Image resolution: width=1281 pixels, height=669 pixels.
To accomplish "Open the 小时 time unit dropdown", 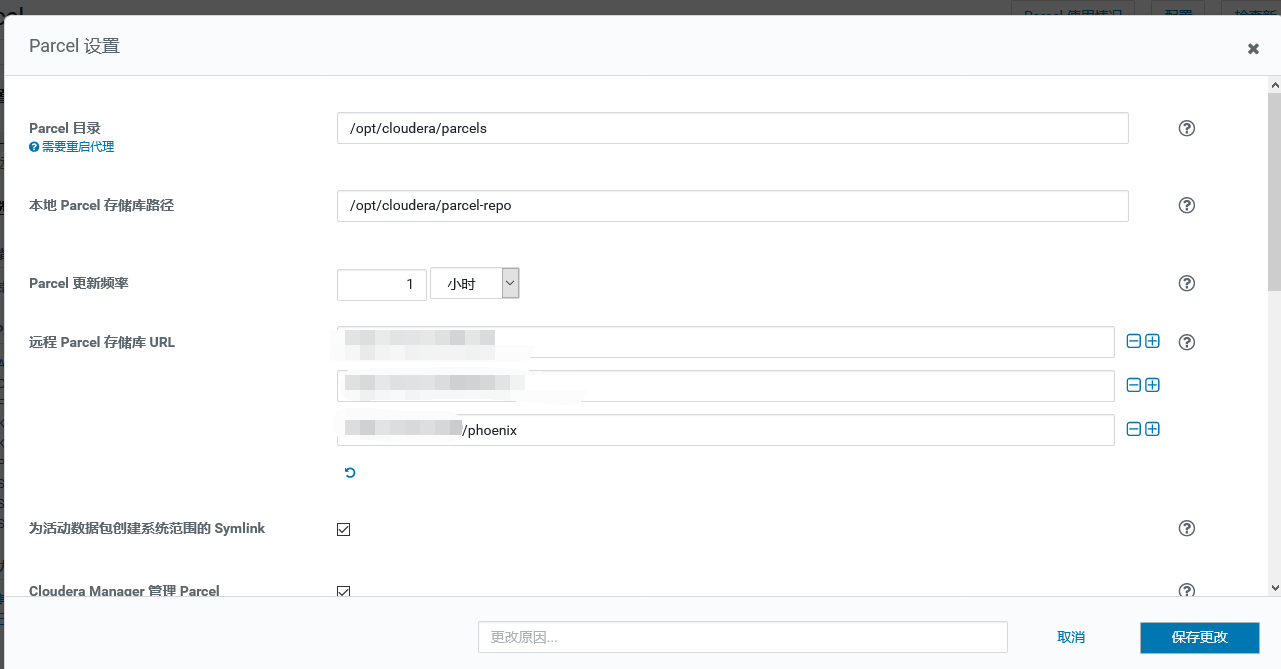I will 475,283.
